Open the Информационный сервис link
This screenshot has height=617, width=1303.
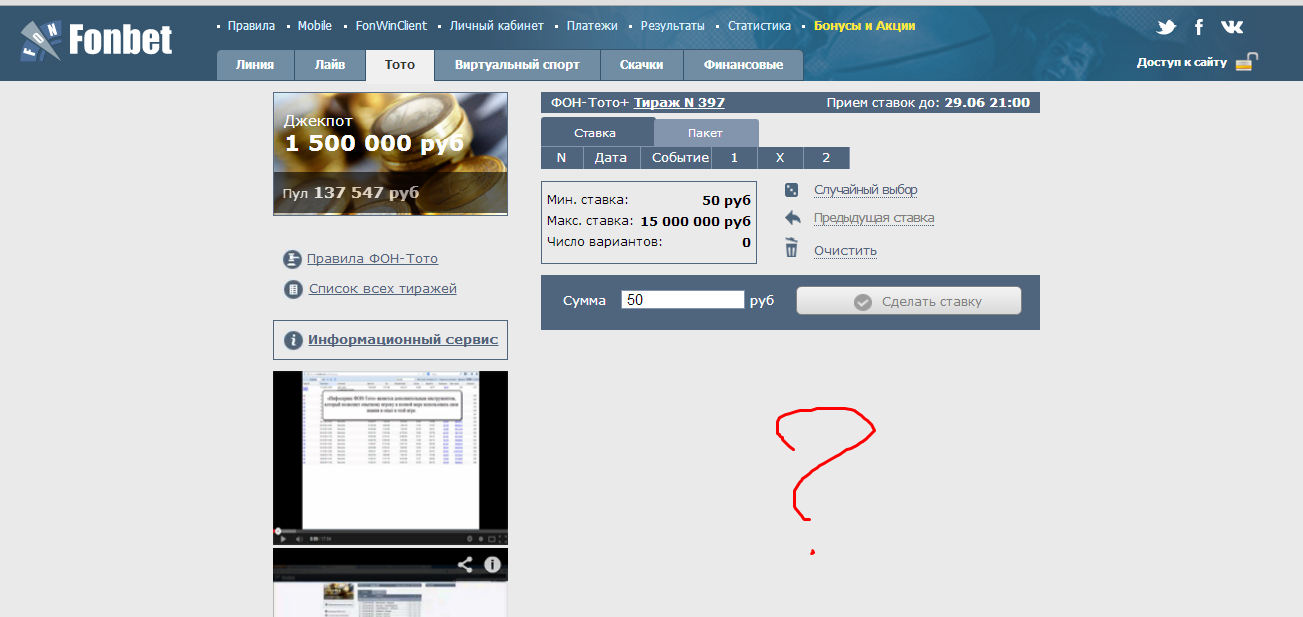403,340
